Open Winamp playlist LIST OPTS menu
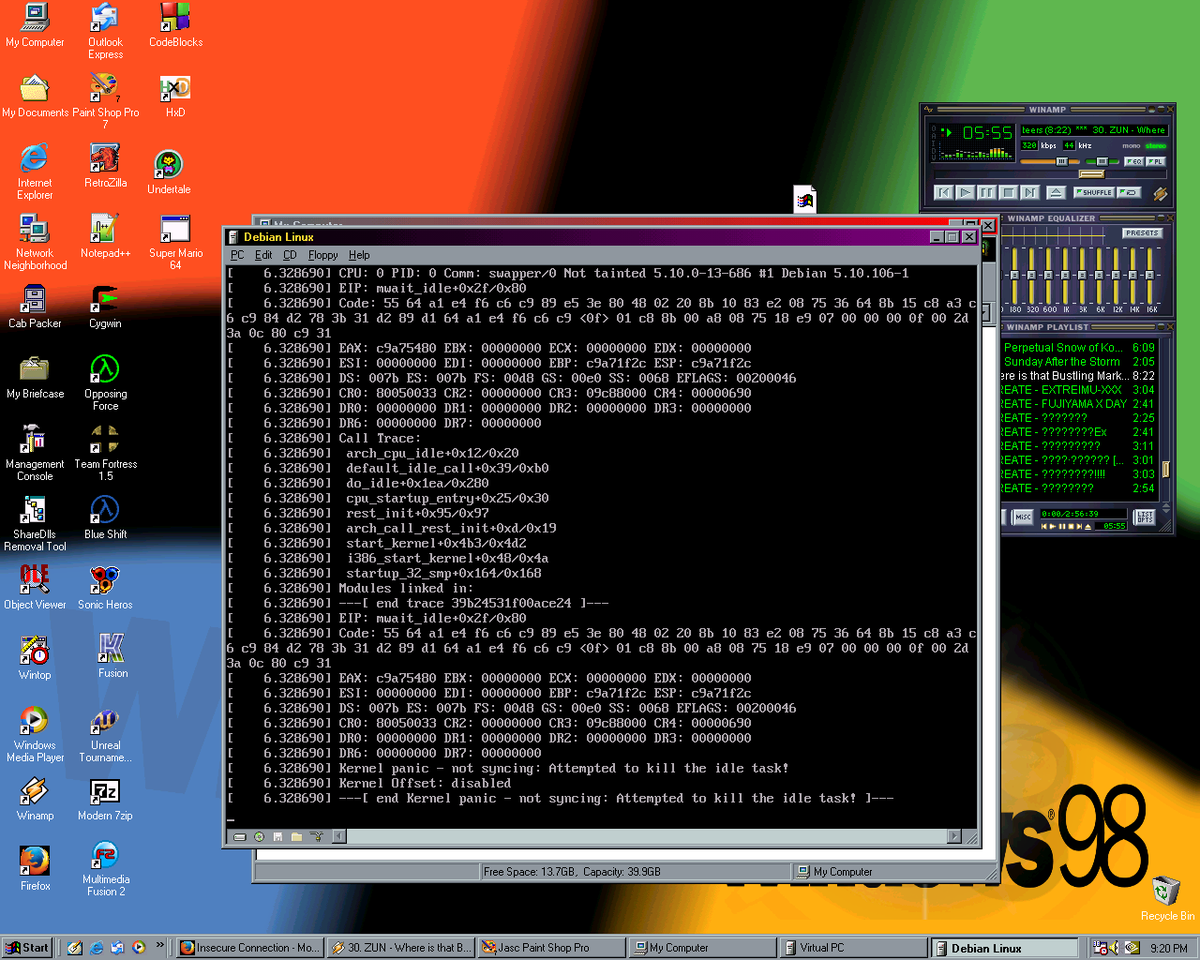Screen dimensions: 1200x960 pos(1145,516)
